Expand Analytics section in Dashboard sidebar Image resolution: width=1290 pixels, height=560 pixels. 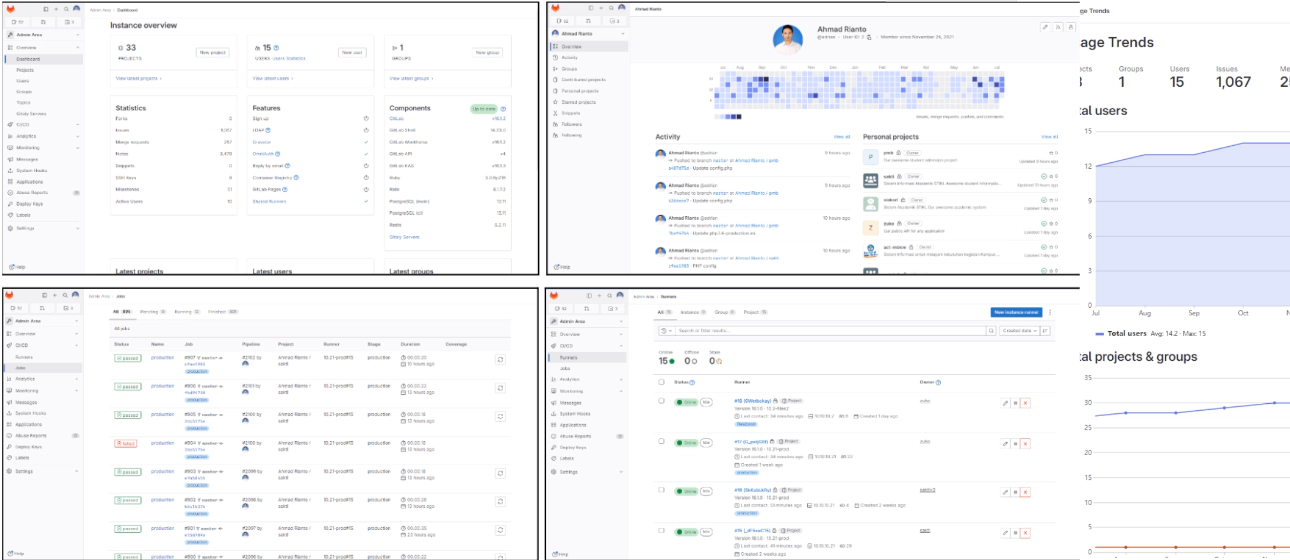click(78, 135)
